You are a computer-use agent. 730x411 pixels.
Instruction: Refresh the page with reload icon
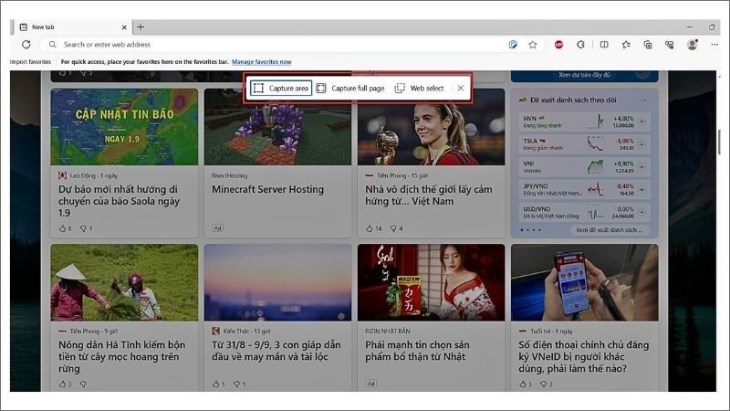26,45
